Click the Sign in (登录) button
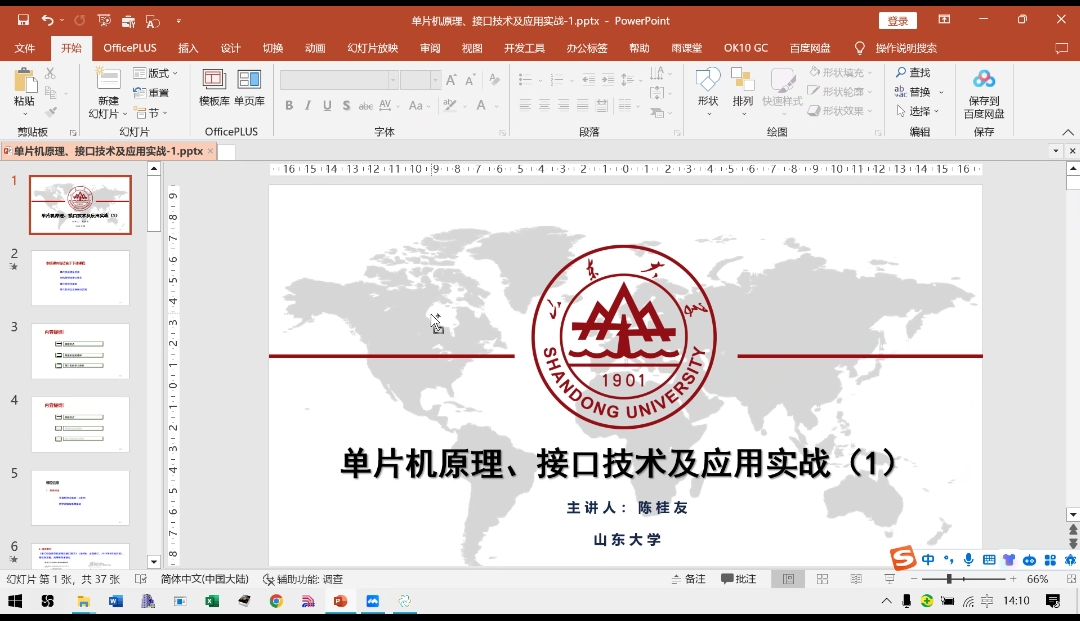1080x621 pixels. 897,21
